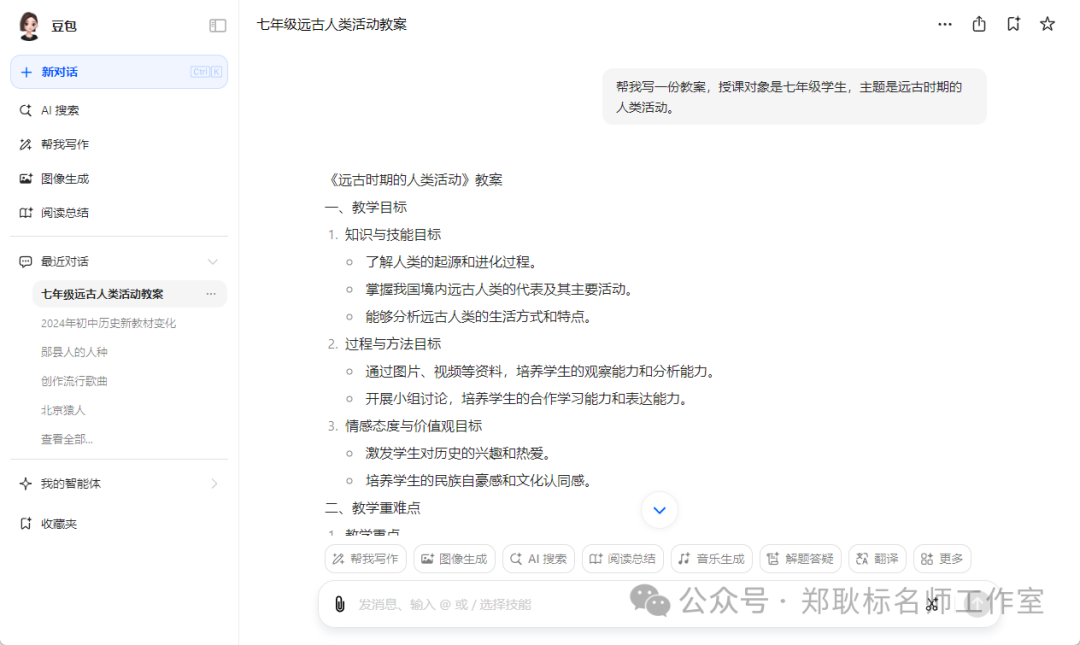Select the 图像生成 skill chip

(454, 559)
